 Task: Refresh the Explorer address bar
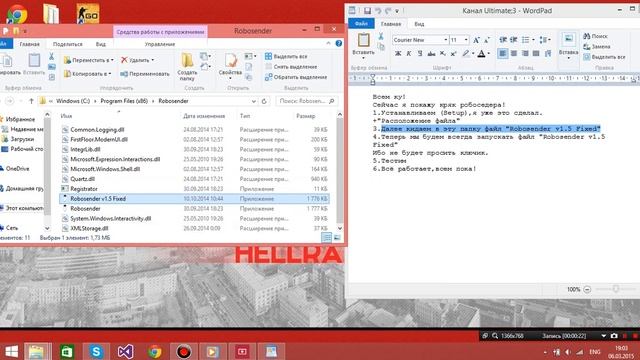point(264,101)
